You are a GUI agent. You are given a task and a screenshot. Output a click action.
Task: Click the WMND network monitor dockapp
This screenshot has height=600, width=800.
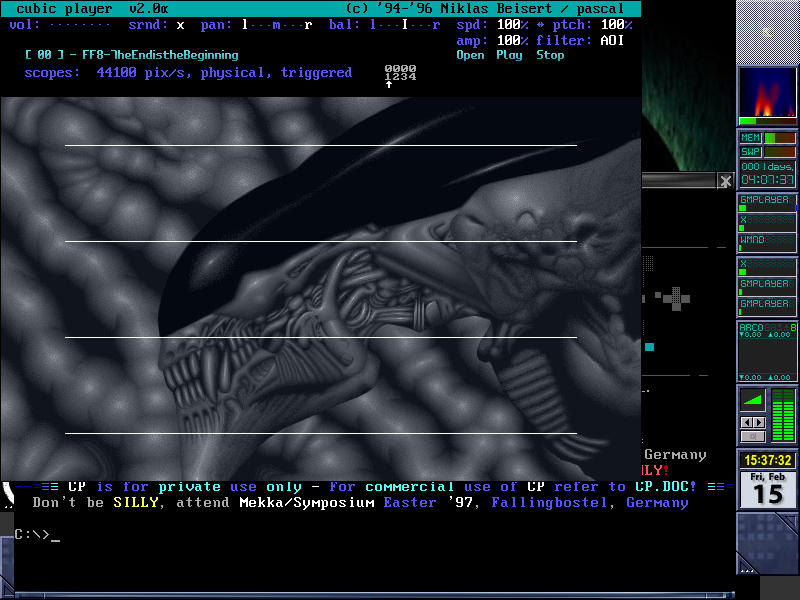[767, 241]
